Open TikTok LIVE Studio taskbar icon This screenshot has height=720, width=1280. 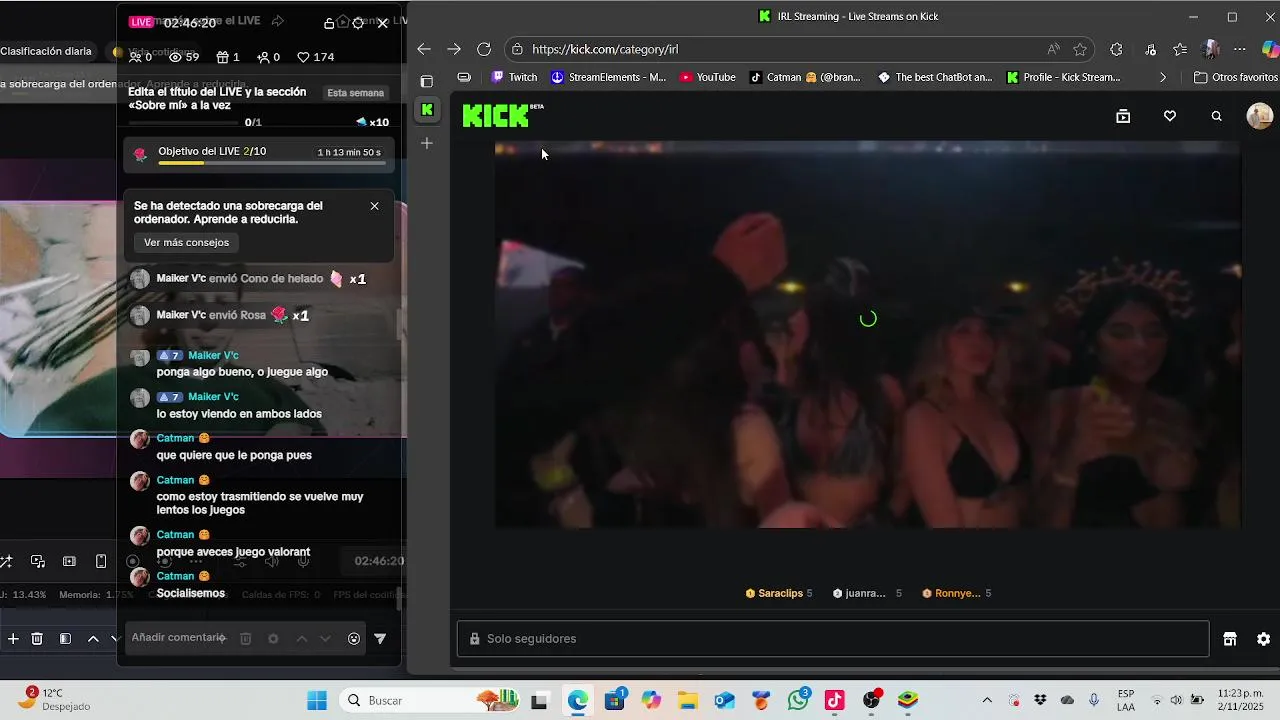point(835,700)
